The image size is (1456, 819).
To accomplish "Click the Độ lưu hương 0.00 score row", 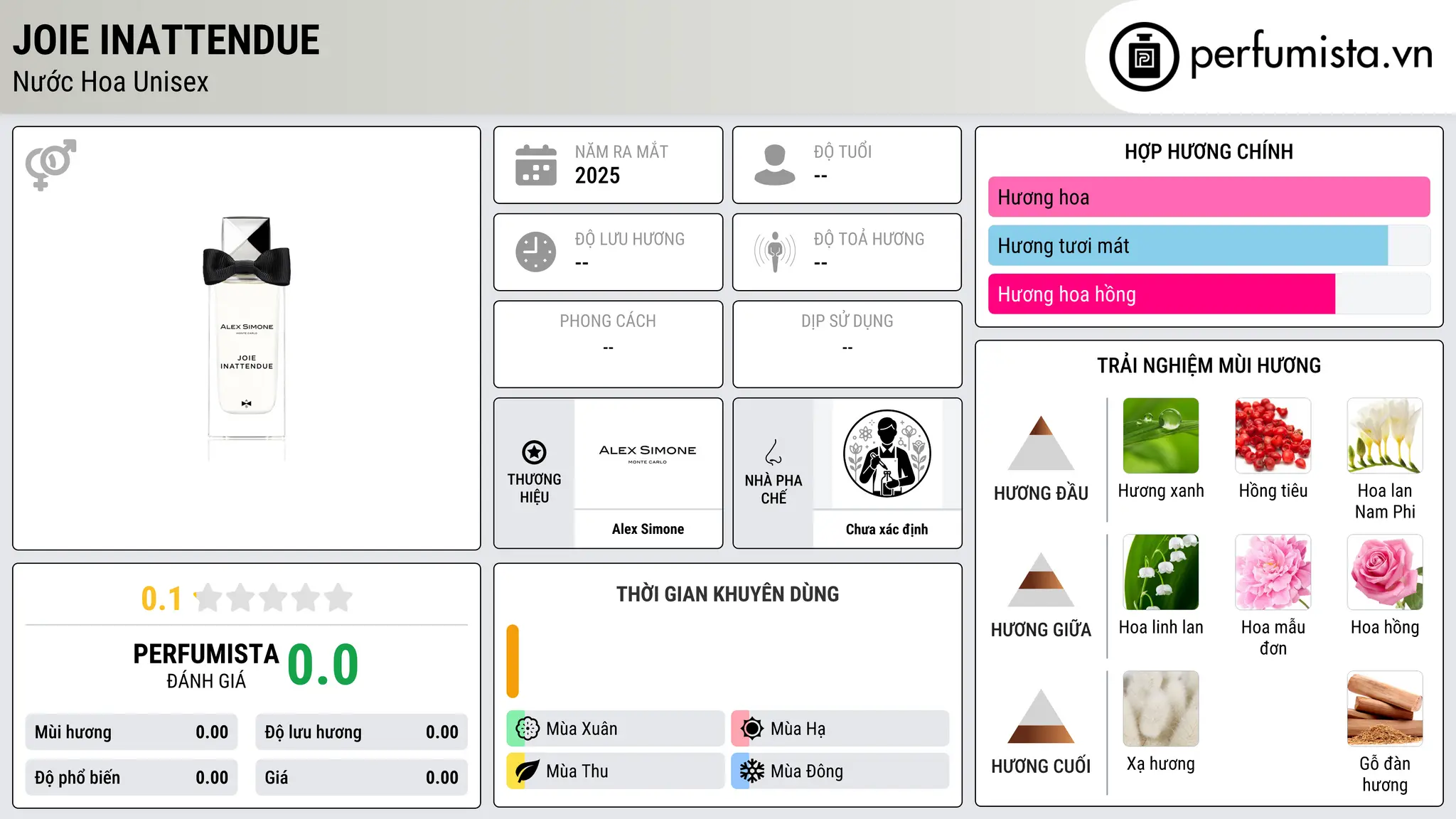I will [x=362, y=732].
